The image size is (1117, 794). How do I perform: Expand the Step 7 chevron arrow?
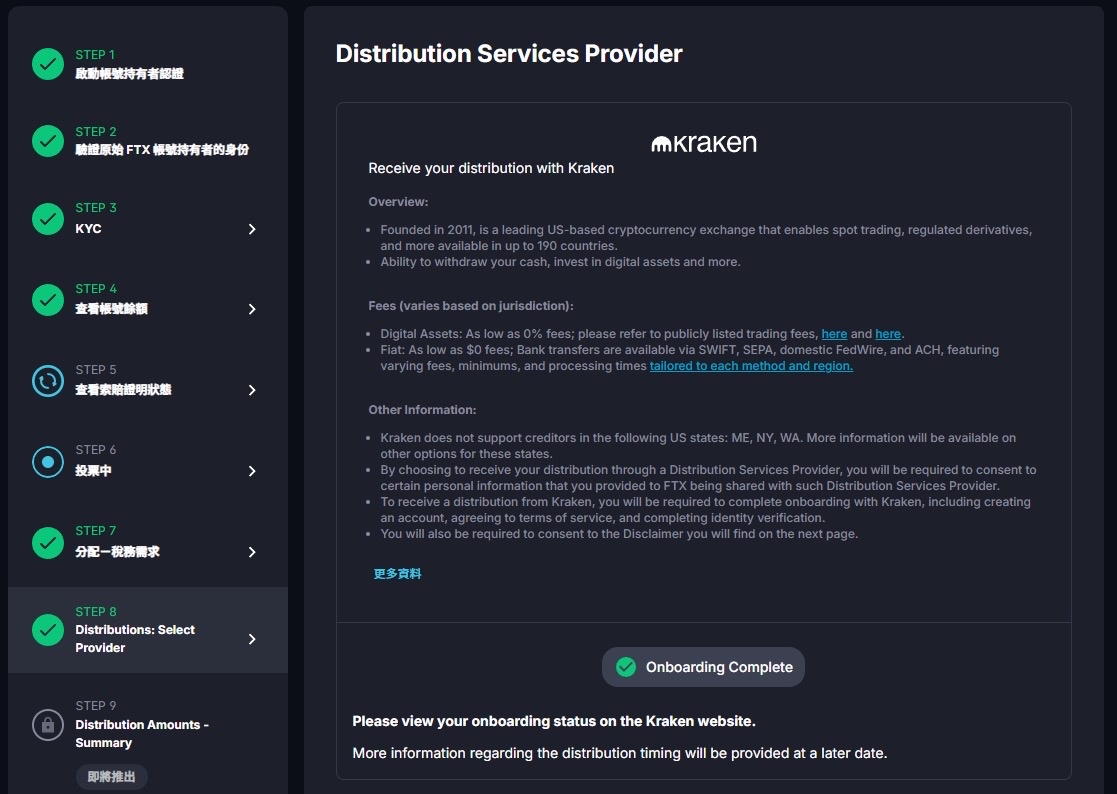click(252, 552)
